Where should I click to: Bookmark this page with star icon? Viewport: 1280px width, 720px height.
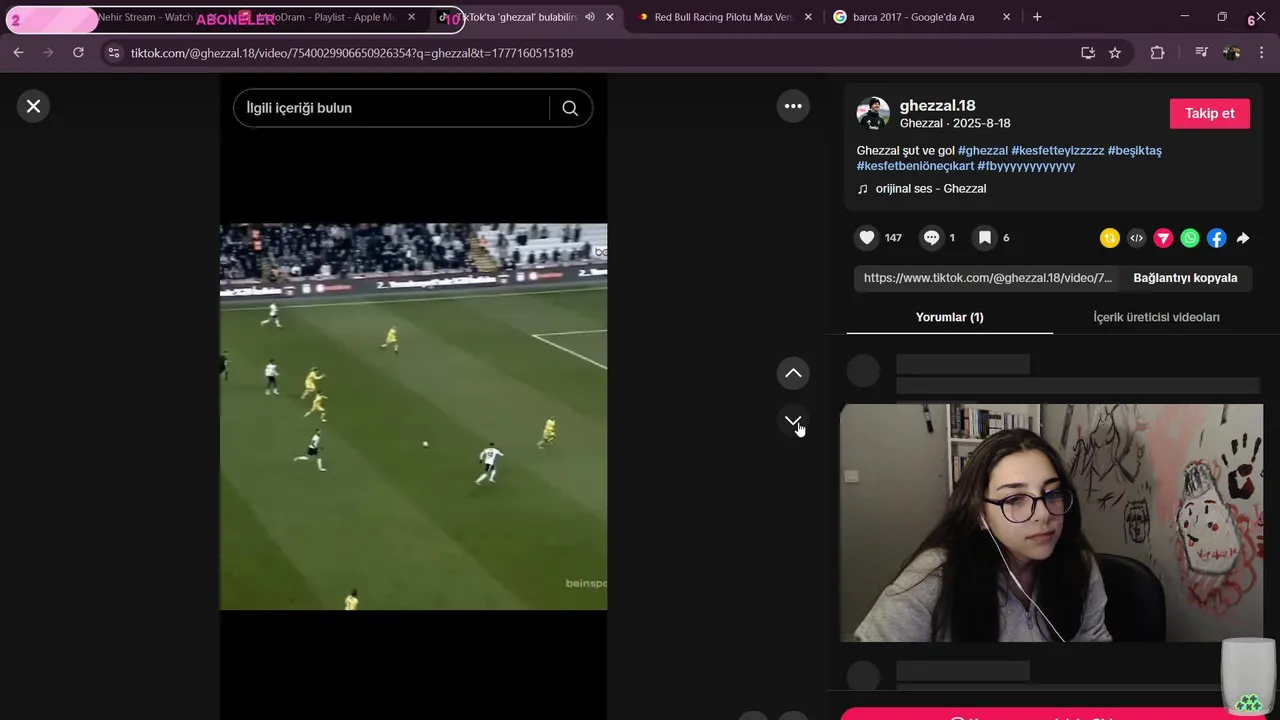(1115, 53)
